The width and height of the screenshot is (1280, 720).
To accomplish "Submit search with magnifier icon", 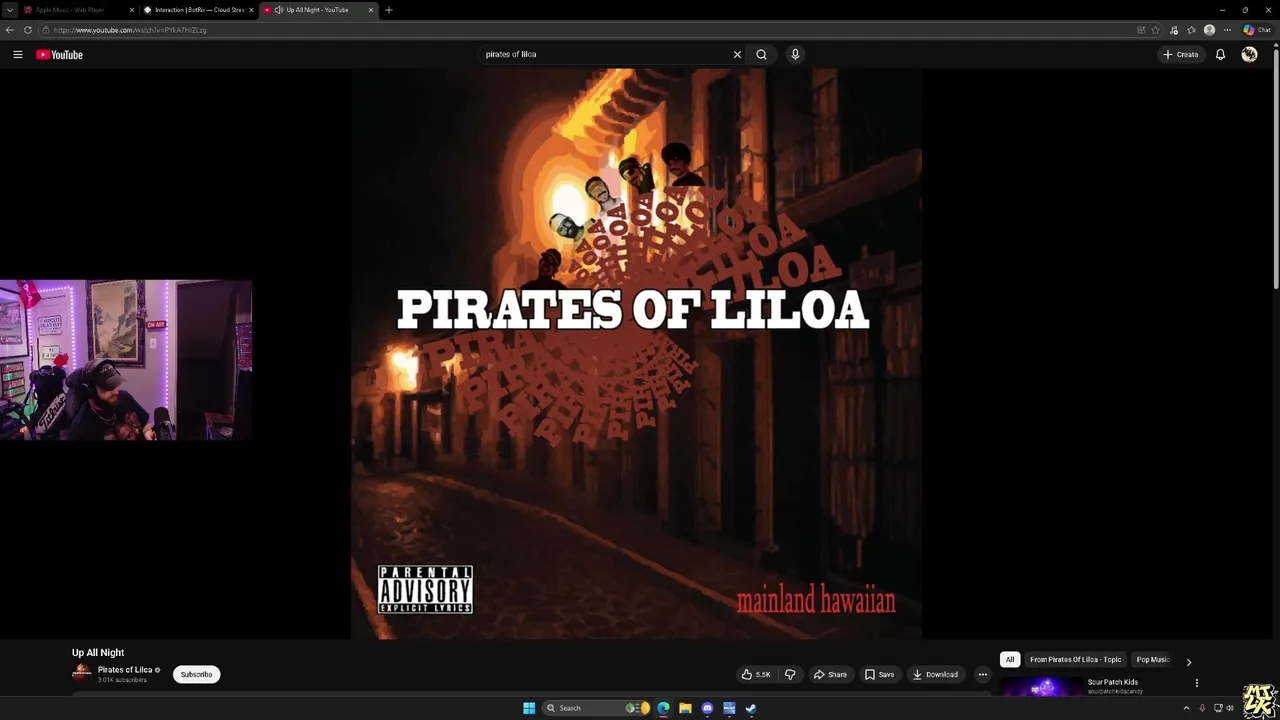I will point(761,55).
